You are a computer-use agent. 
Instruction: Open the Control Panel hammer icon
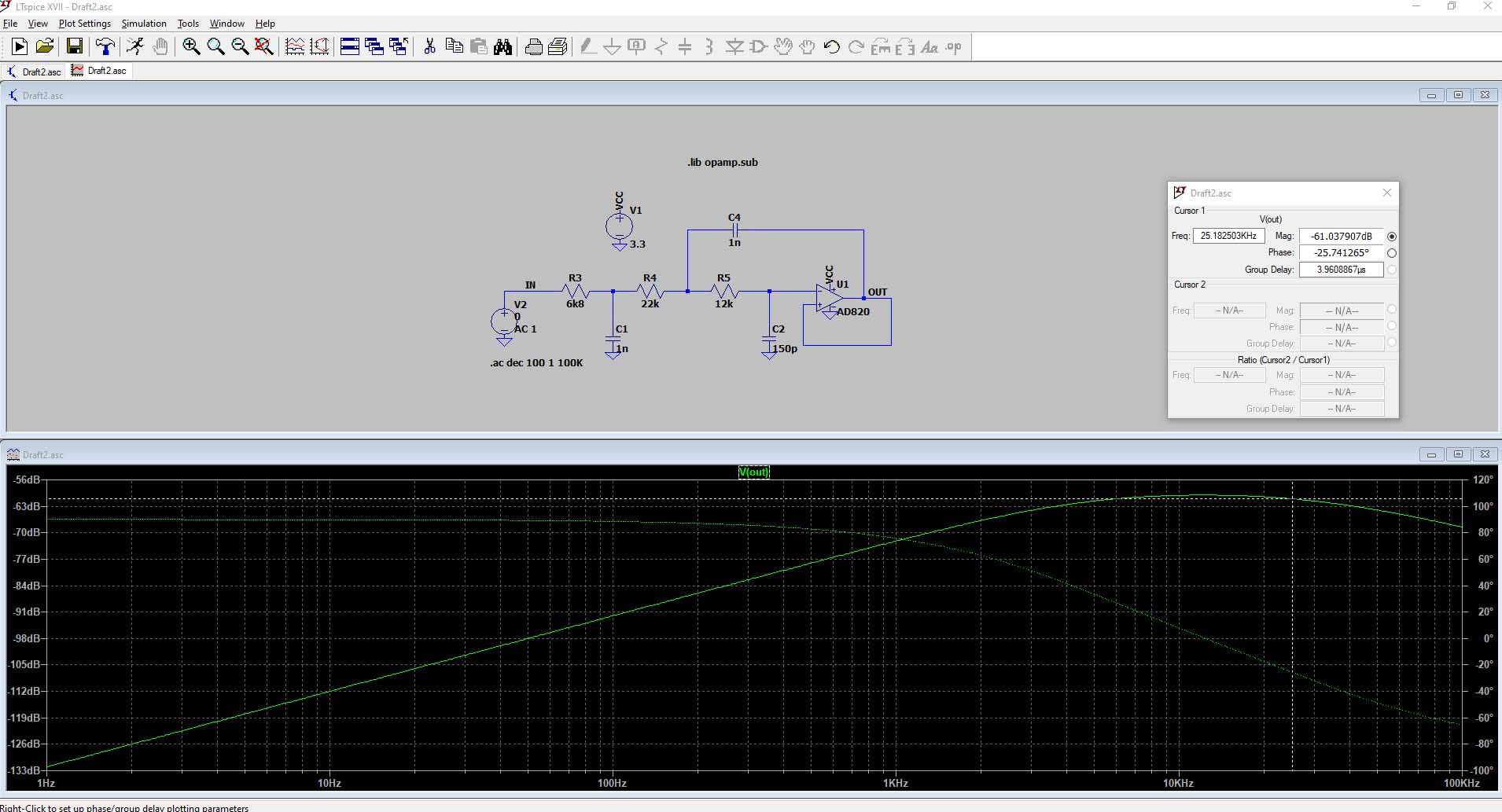point(105,47)
